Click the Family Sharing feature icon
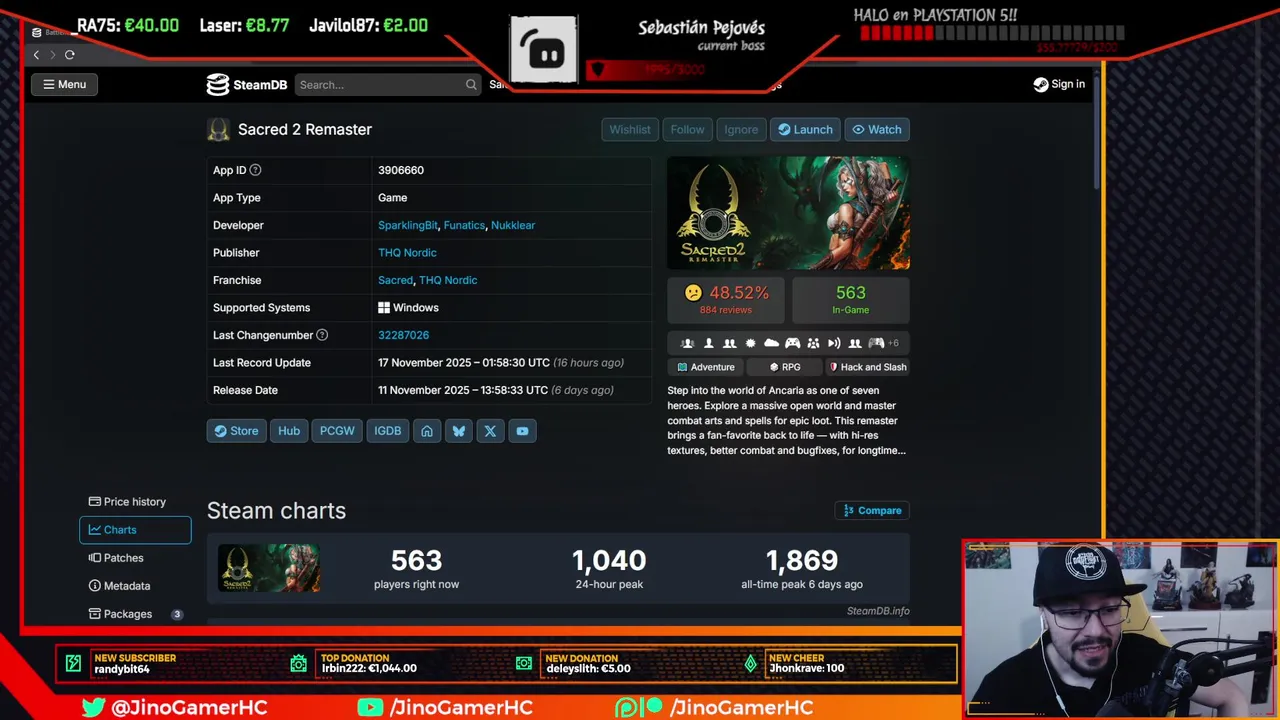The width and height of the screenshot is (1280, 720). (x=813, y=343)
